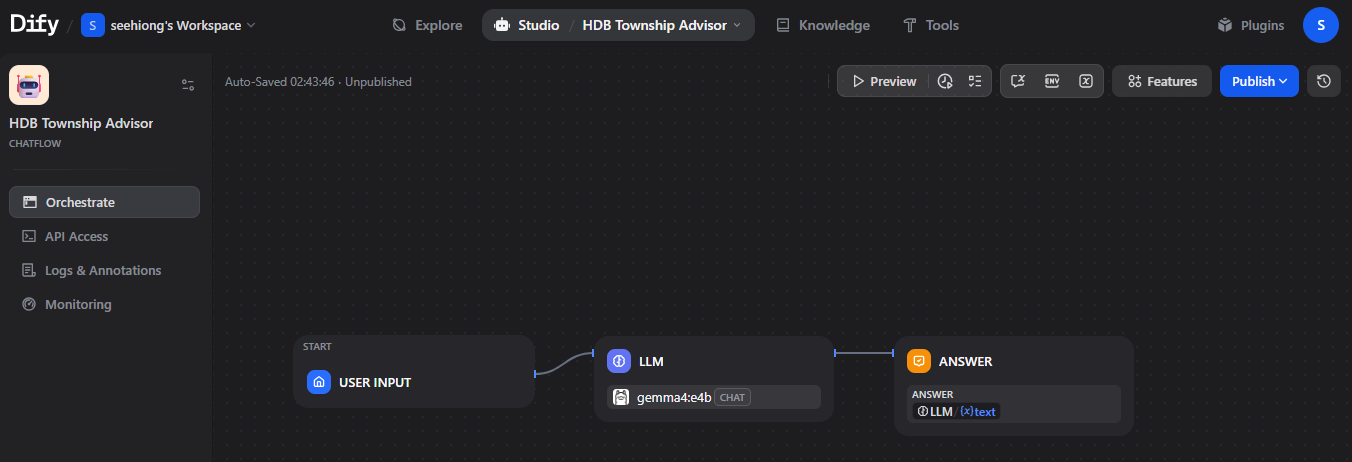Screen dimensions: 1352x462
Task: Click the CHAT badge on LLM node
Action: click(x=732, y=397)
